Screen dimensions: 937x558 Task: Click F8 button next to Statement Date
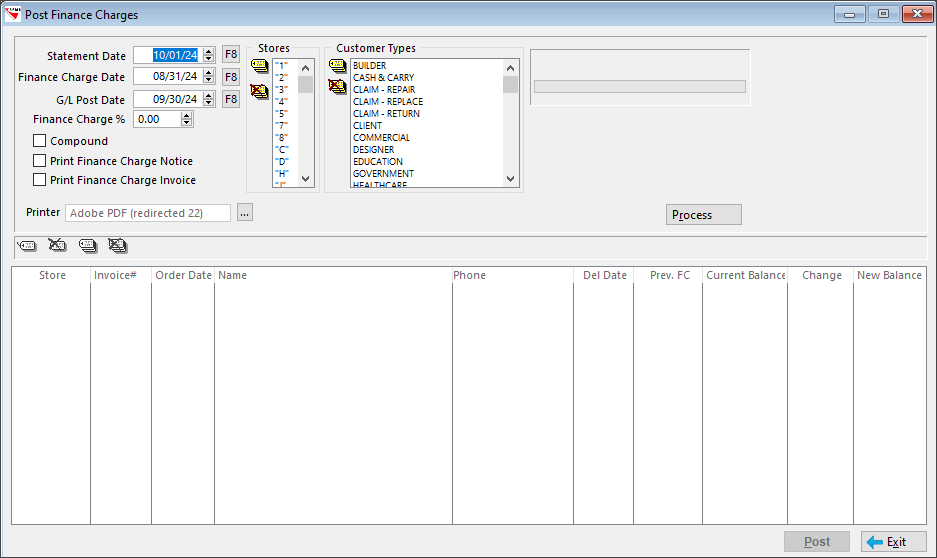click(x=231, y=54)
